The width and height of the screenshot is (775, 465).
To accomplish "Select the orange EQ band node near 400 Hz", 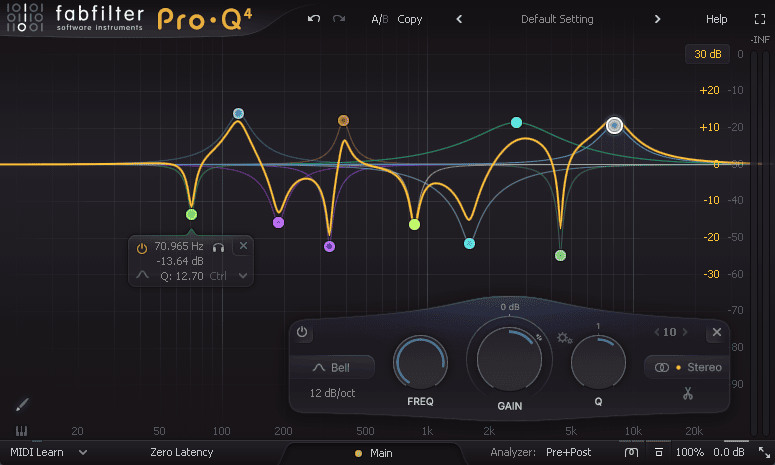I will pyautogui.click(x=343, y=120).
